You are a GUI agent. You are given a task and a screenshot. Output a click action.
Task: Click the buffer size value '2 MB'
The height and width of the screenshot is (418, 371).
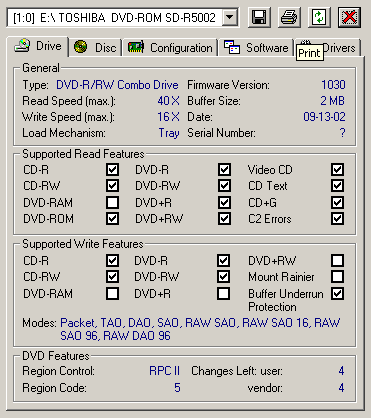coord(333,101)
